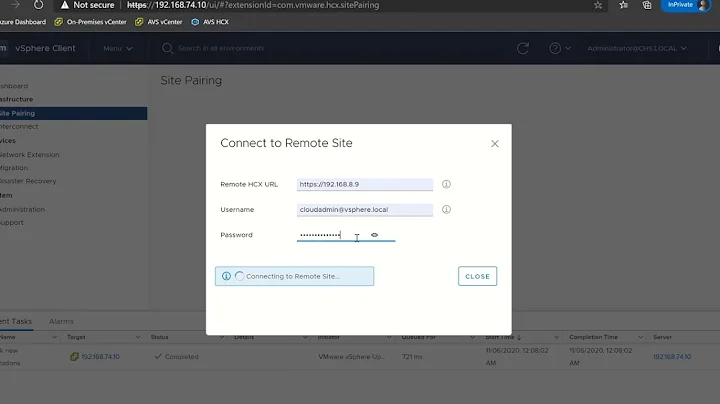Star this page as favorite
The image size is (720, 404).
pos(597,5)
